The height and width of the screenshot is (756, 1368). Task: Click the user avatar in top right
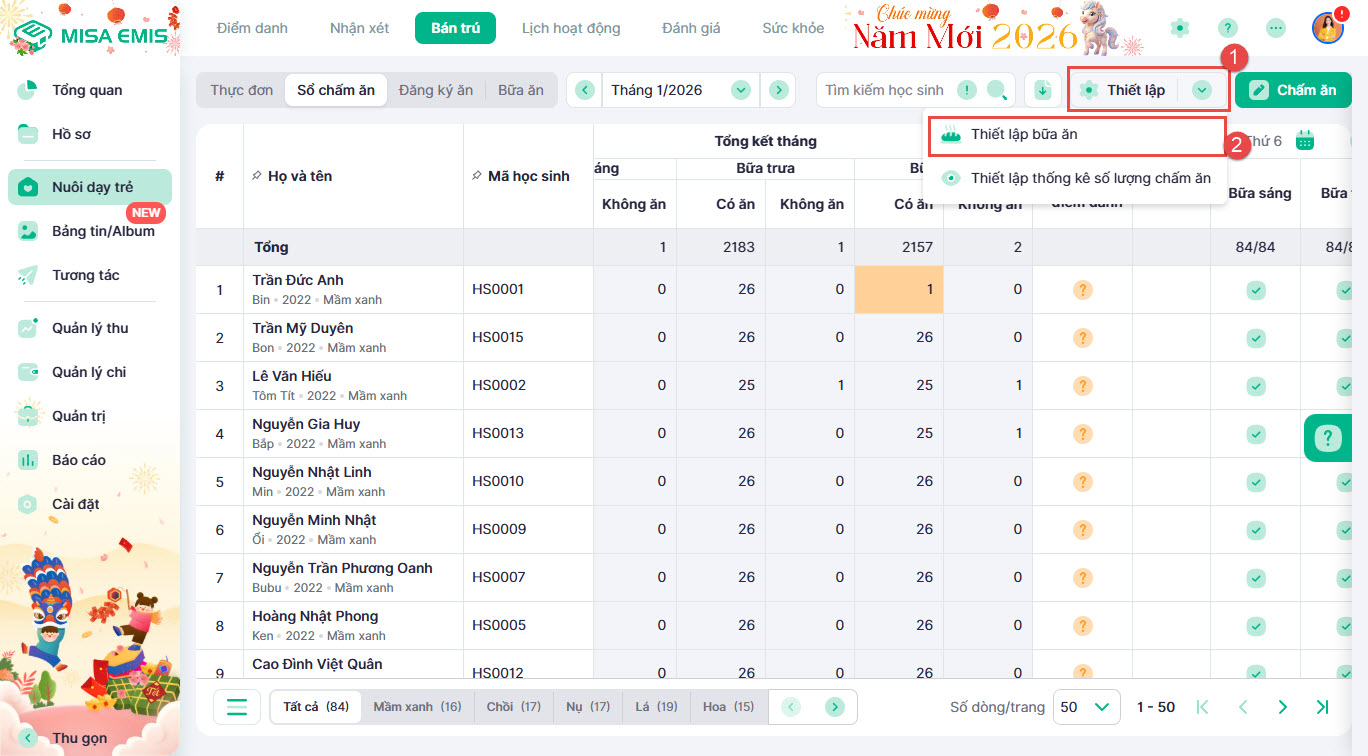pos(1327,28)
